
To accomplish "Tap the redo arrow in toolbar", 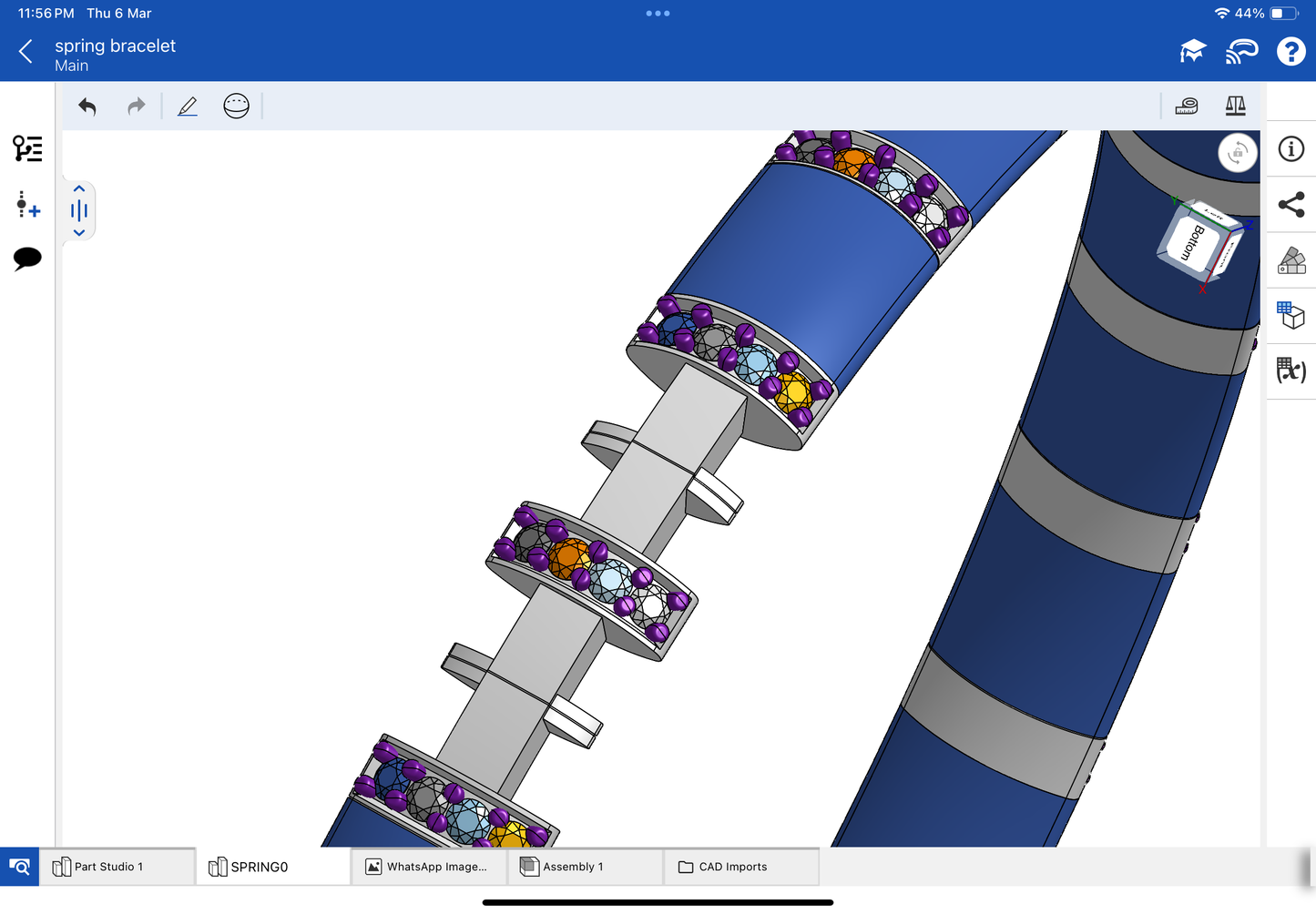I will click(x=136, y=107).
